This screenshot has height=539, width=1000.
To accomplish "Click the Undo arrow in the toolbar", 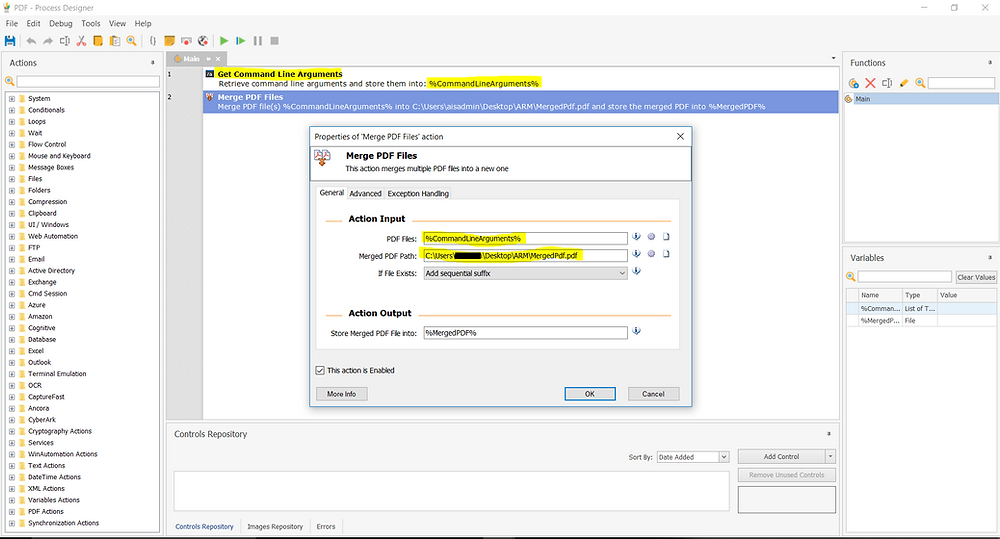I will coord(31,41).
